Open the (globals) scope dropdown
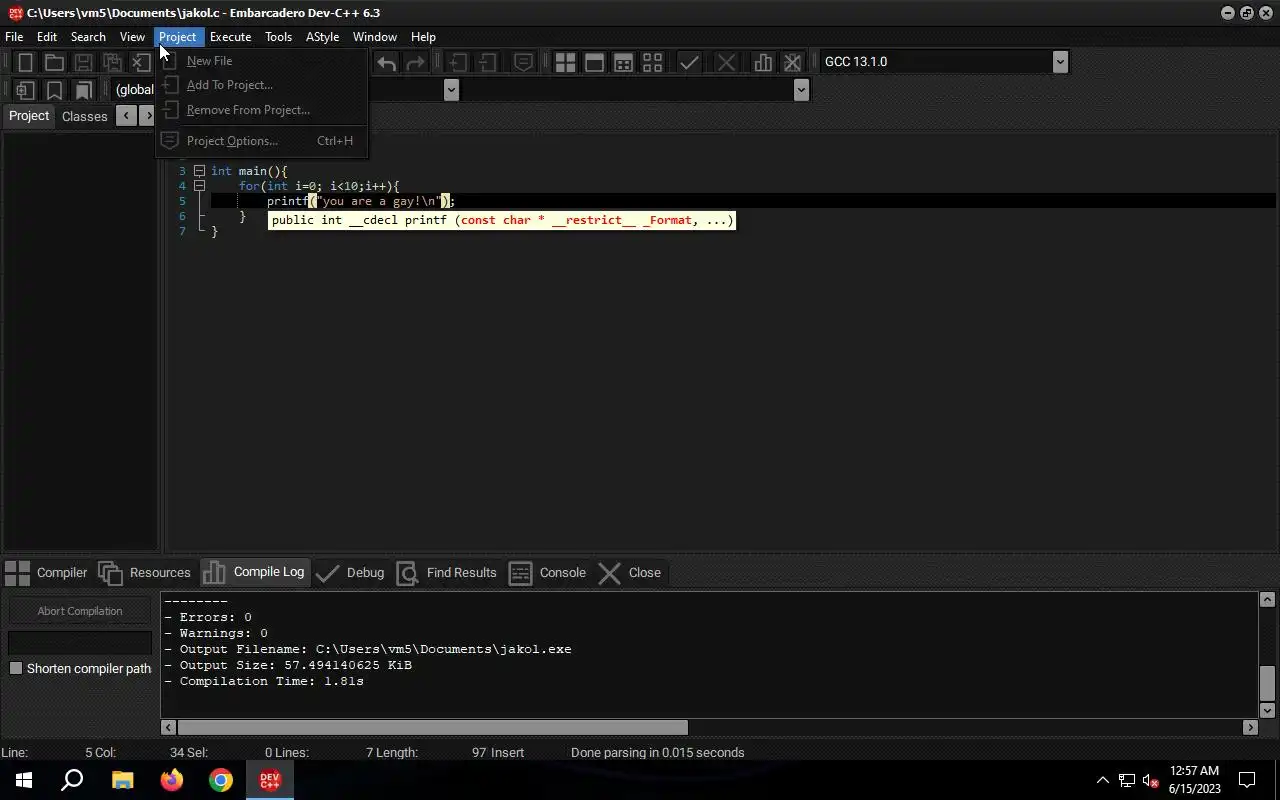The image size is (1280, 800). (x=451, y=90)
